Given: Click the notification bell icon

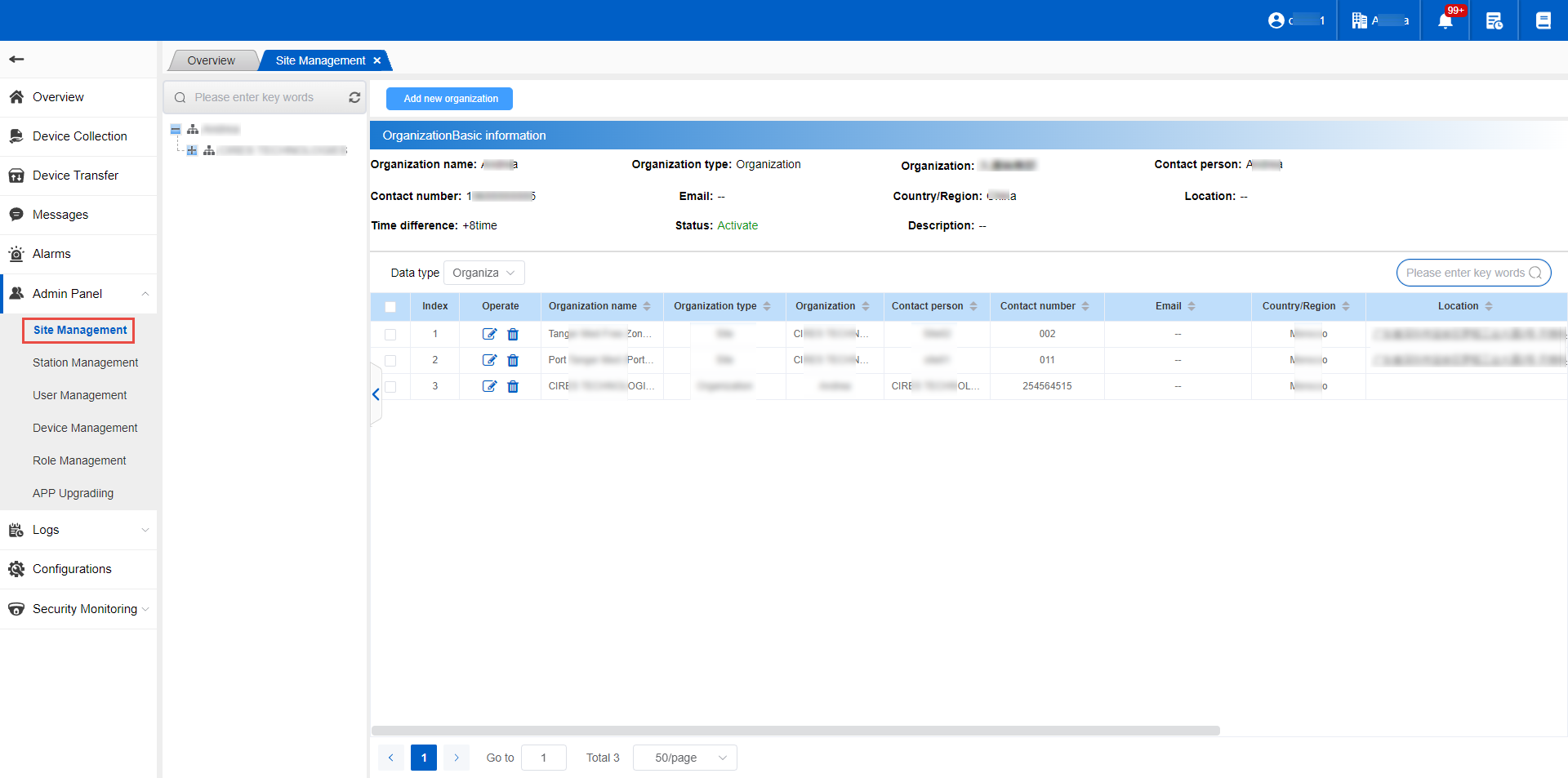Looking at the screenshot, I should pos(1445,20).
